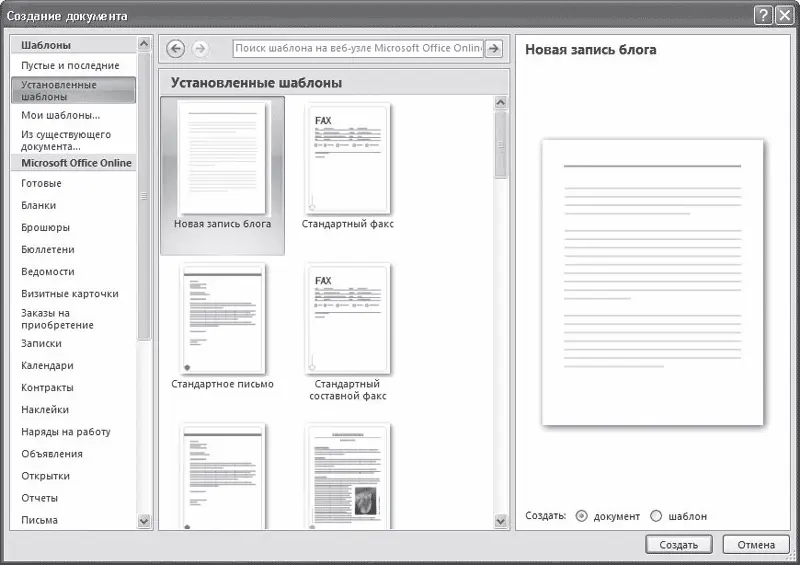
Task: Choose Из существующего документа... option
Action: [x=66, y=140]
